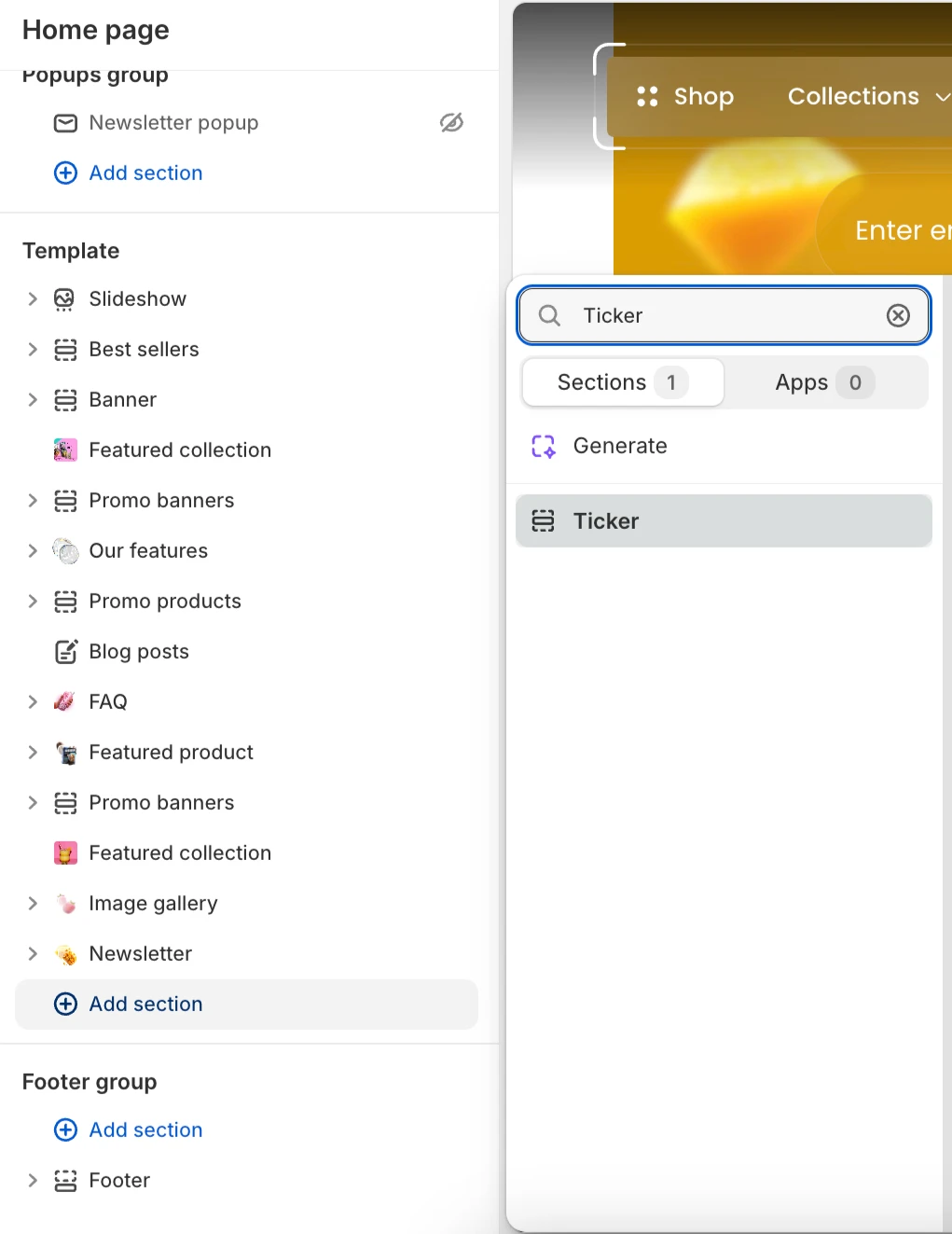The width and height of the screenshot is (952, 1234).
Task: Expand the Our features section
Action: [x=33, y=551]
